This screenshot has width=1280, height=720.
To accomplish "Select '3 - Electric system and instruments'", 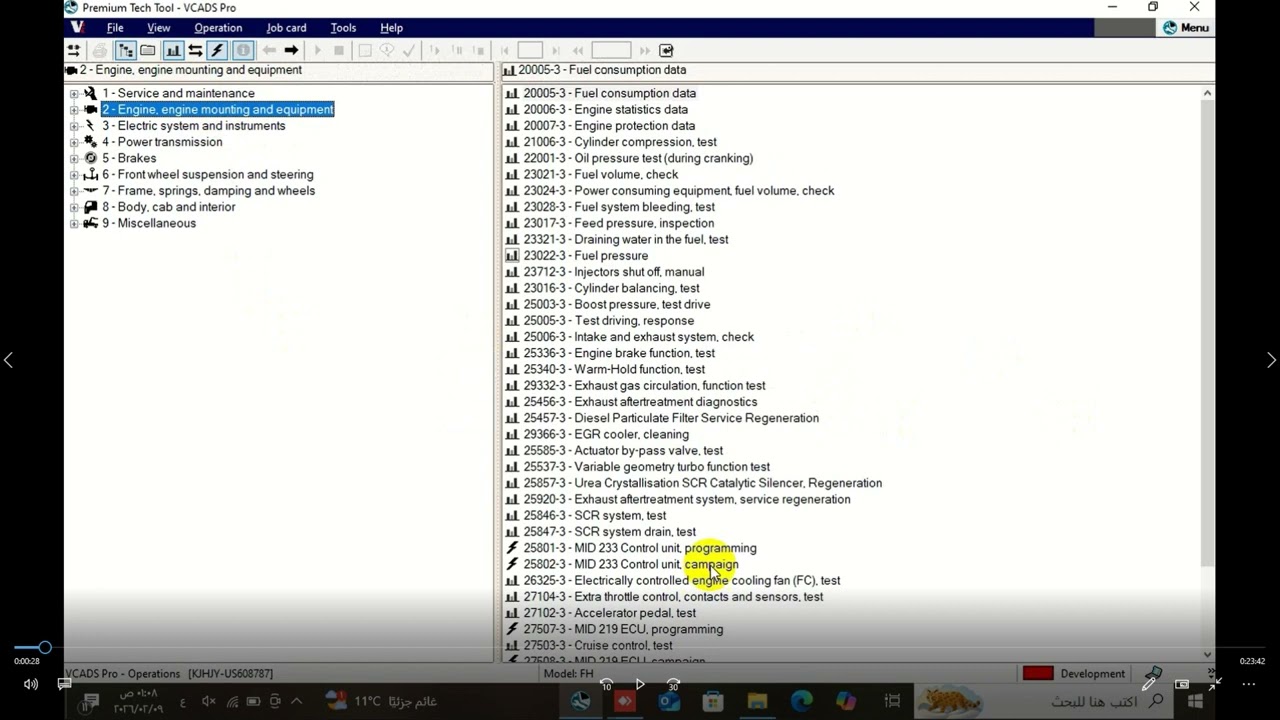I will tap(194, 126).
